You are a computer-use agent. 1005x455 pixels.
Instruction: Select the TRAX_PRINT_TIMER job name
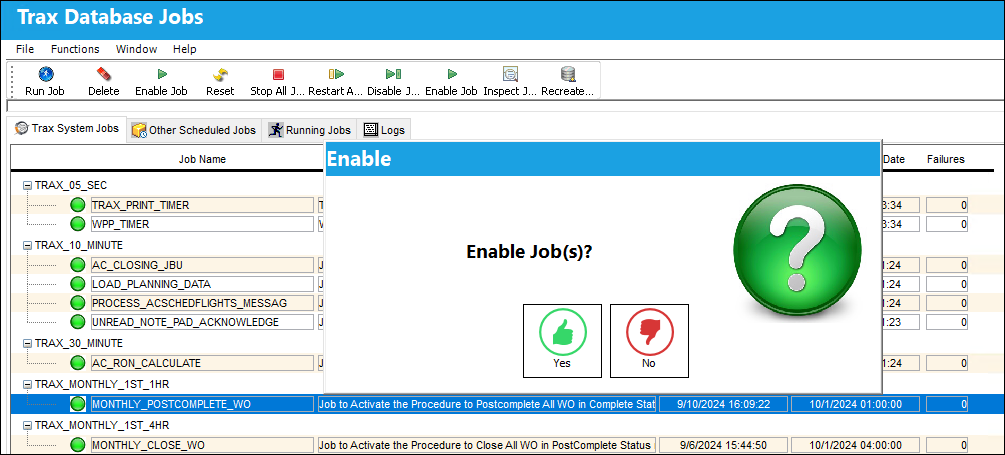point(203,205)
